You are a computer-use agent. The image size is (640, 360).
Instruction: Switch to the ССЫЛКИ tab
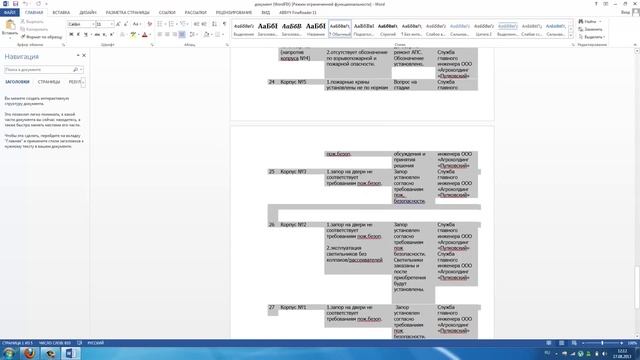point(167,13)
